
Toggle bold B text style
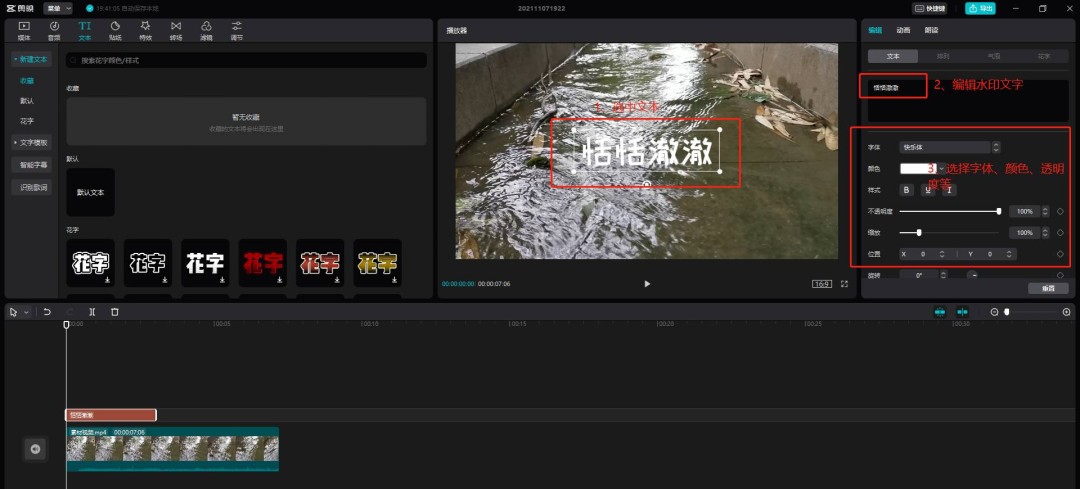pos(907,190)
